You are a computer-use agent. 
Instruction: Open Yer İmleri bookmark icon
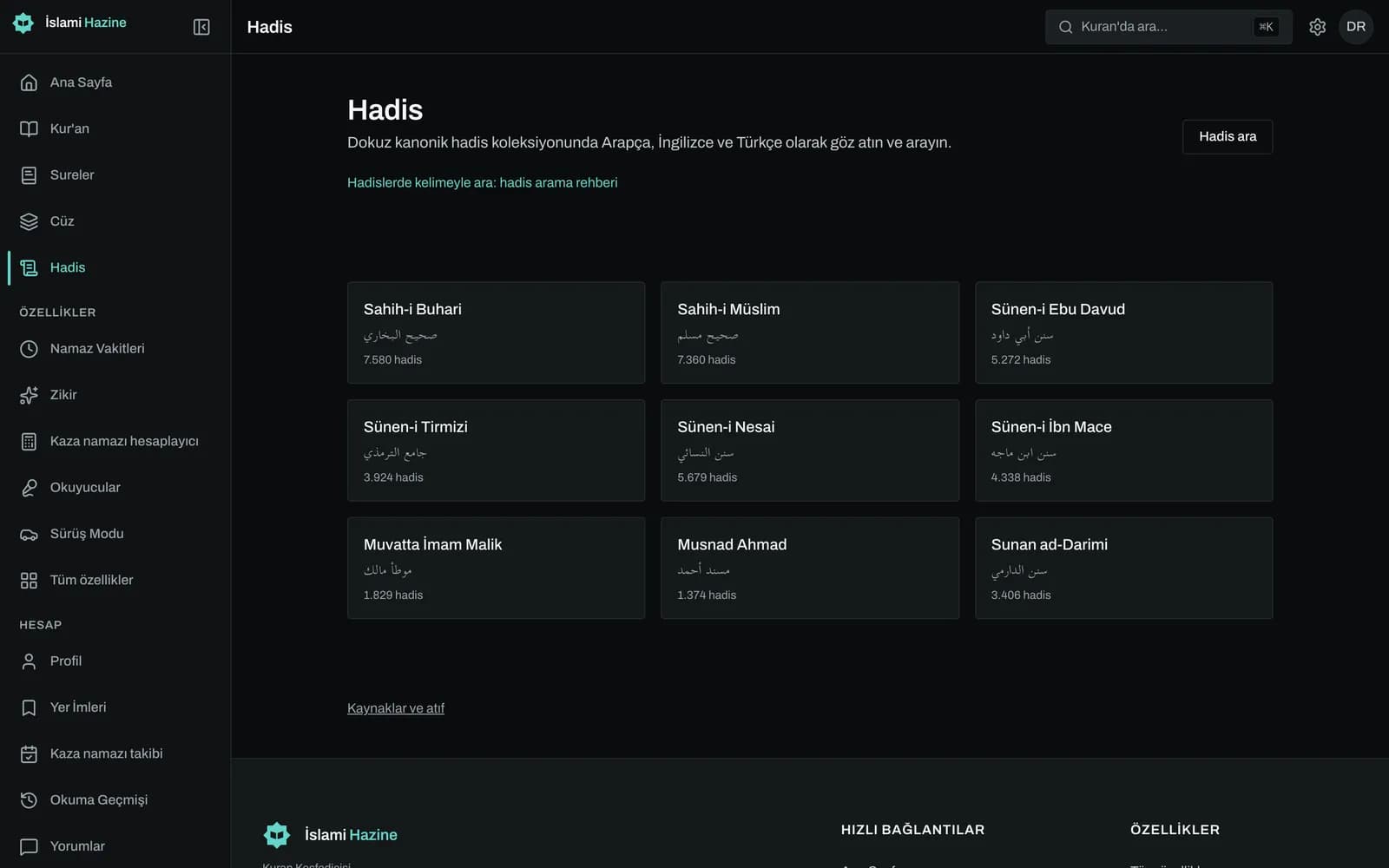pos(29,707)
